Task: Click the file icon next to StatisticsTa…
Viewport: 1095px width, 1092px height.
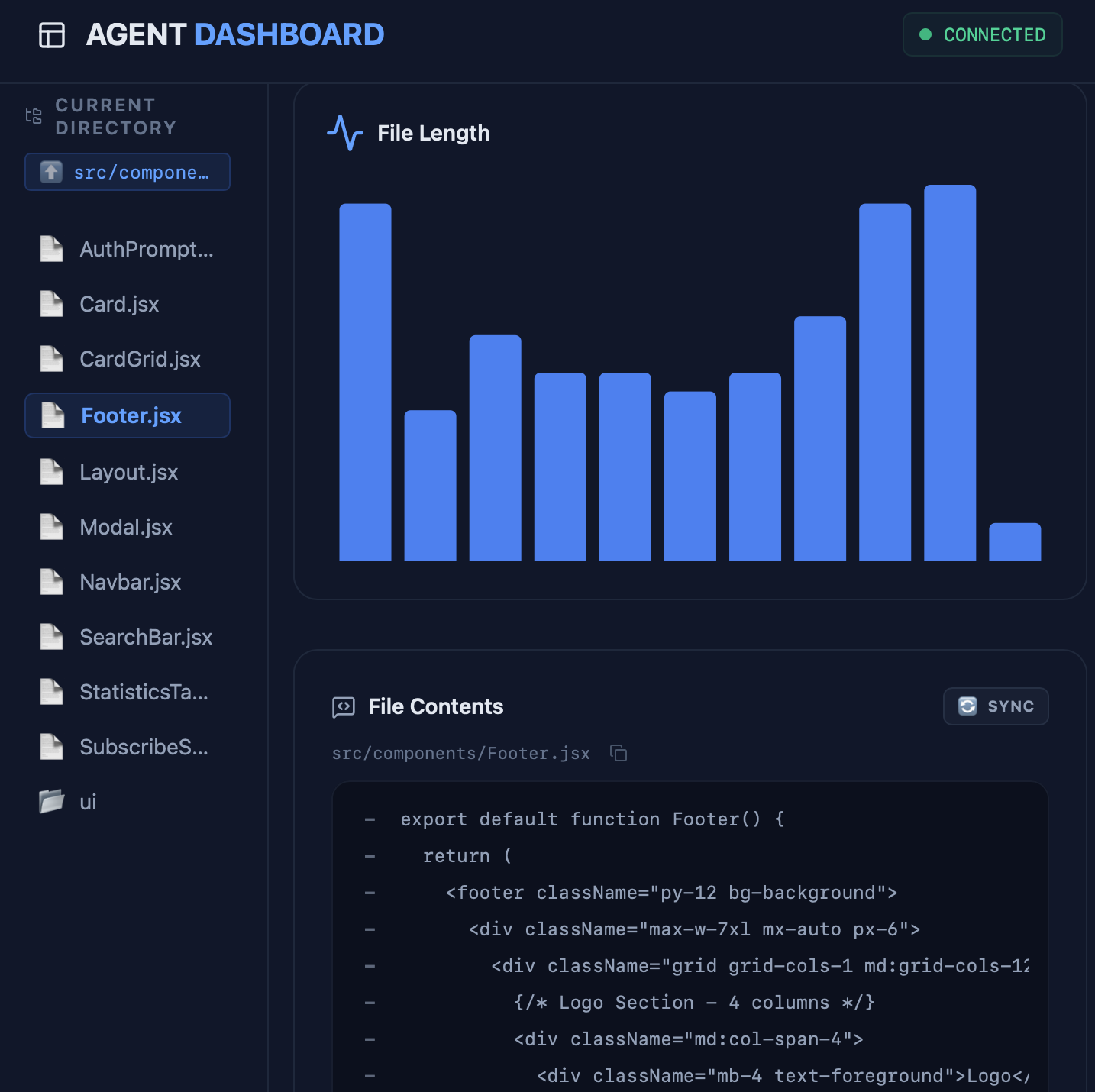Action: 51,692
